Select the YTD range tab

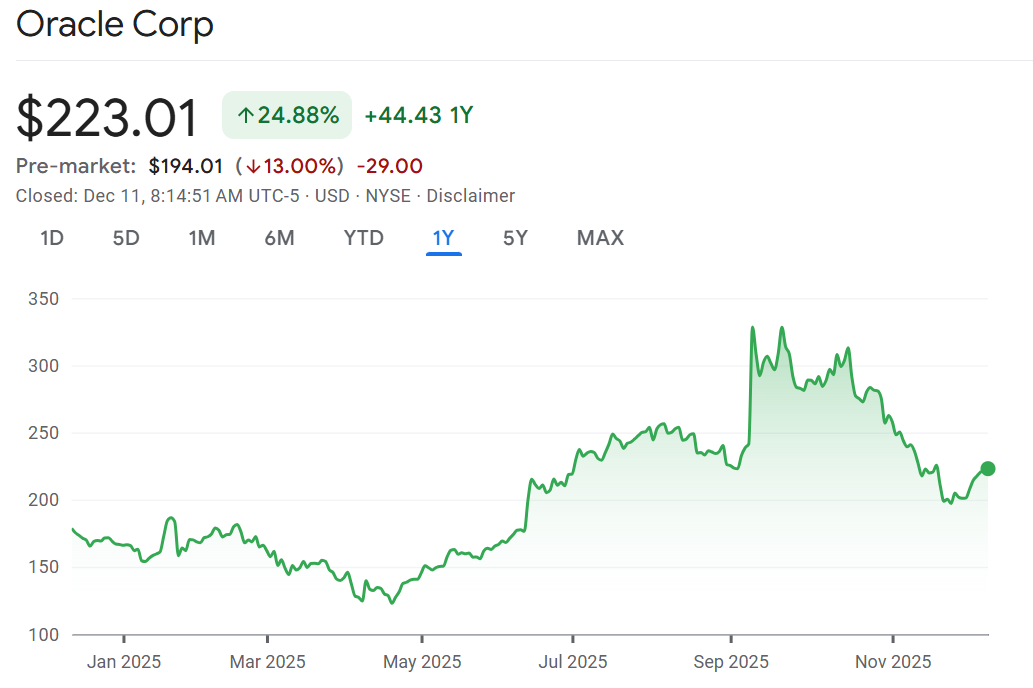(363, 238)
